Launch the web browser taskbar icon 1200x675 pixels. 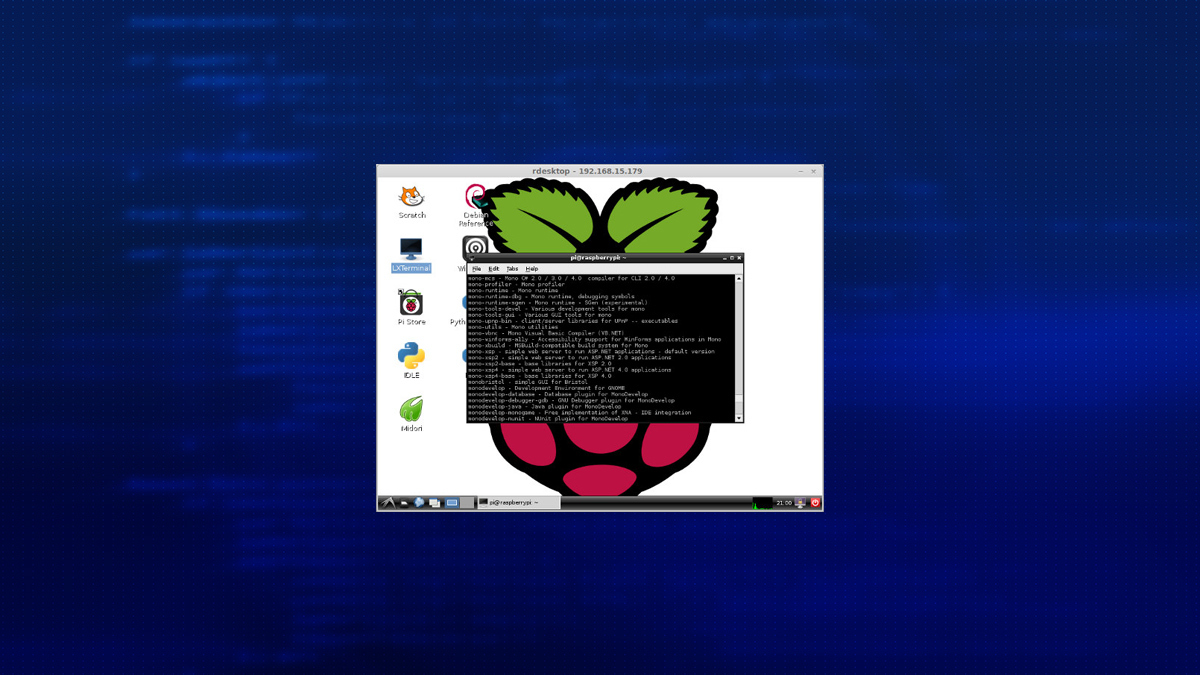pyautogui.click(x=419, y=503)
